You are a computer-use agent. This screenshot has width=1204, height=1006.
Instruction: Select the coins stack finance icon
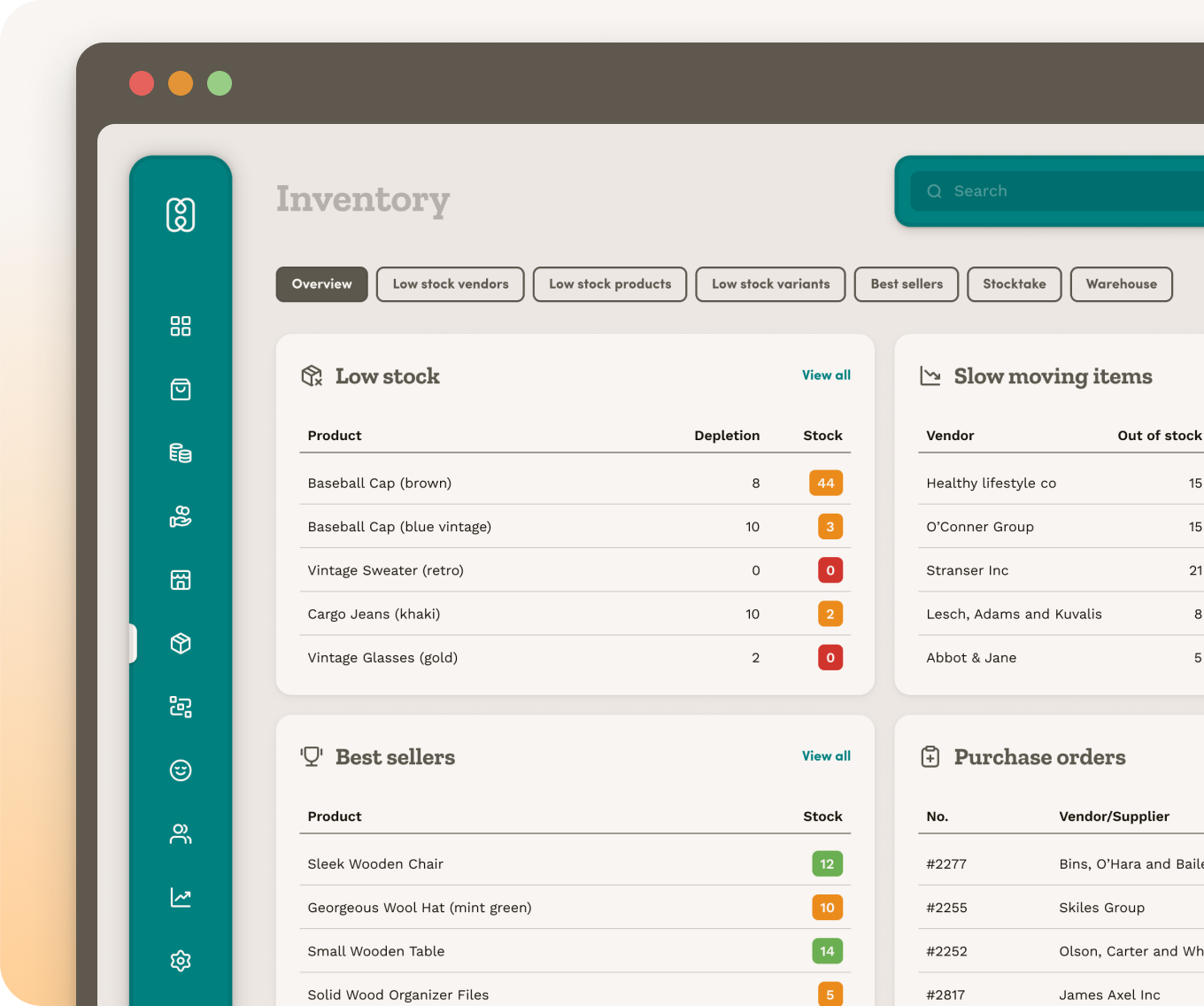[x=181, y=453]
